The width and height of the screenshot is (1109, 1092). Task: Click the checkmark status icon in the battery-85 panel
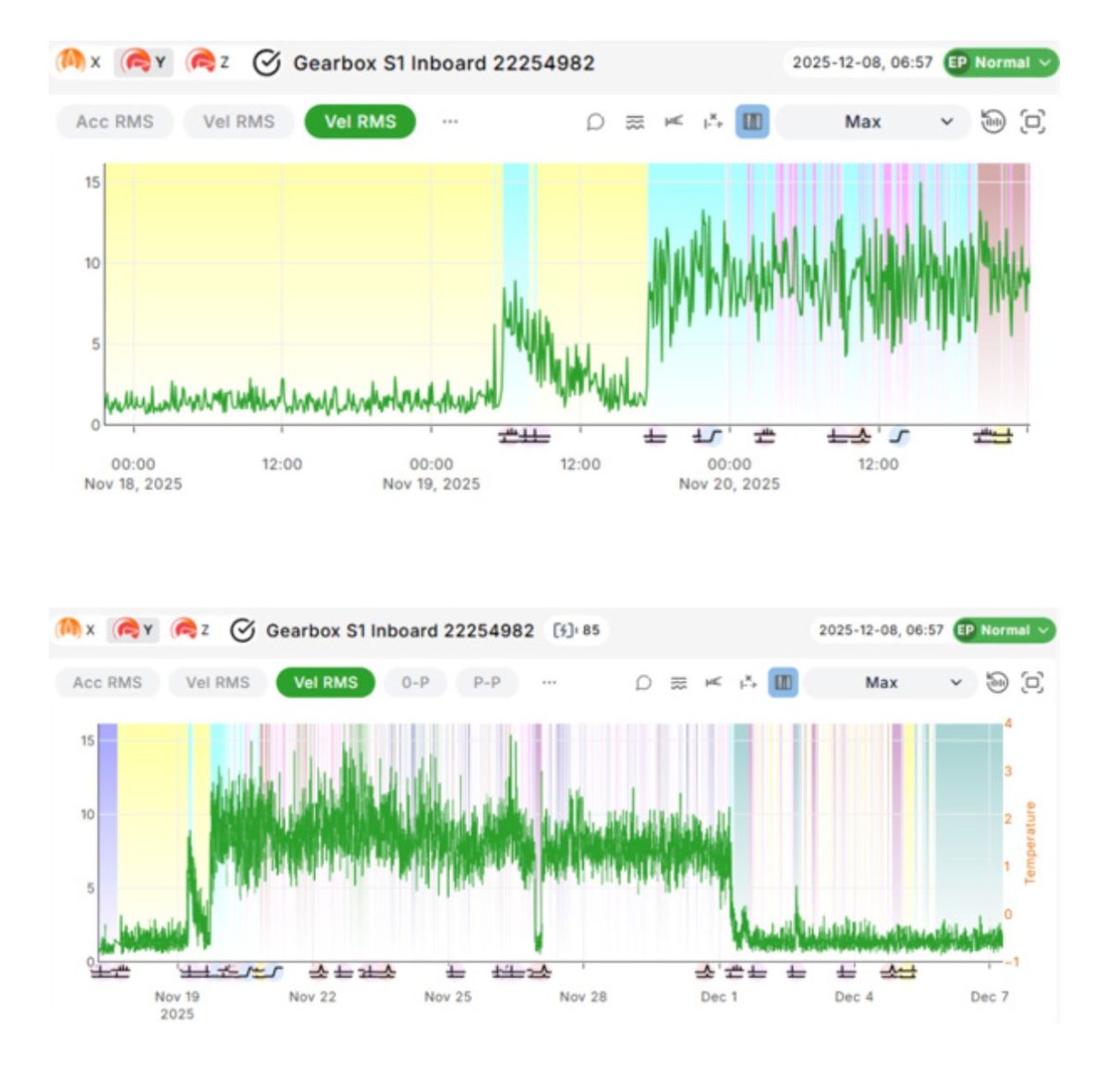pyautogui.click(x=242, y=630)
